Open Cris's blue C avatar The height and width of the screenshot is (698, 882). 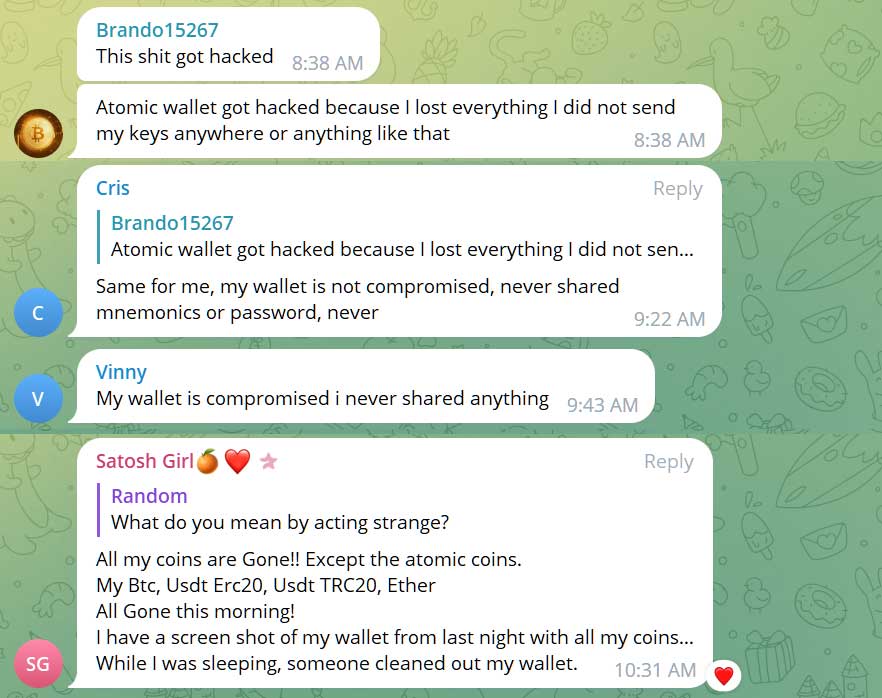pyautogui.click(x=38, y=313)
